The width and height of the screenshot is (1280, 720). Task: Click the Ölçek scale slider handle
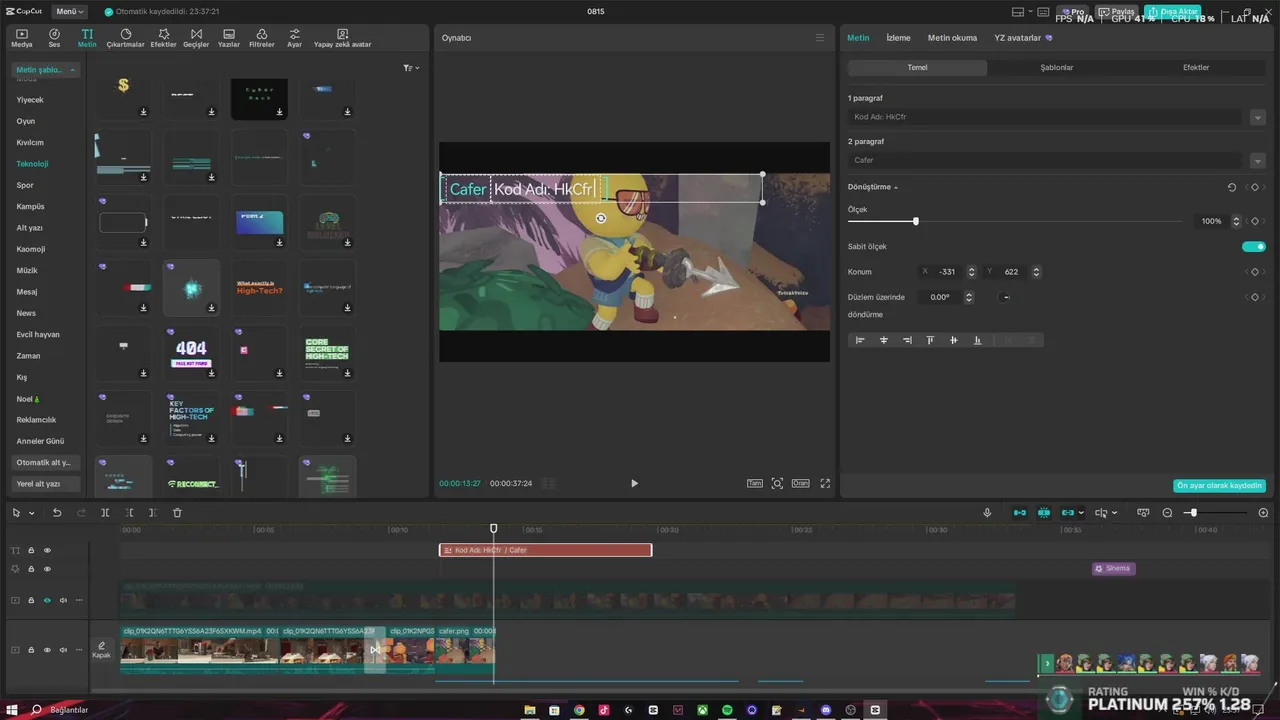(x=915, y=221)
